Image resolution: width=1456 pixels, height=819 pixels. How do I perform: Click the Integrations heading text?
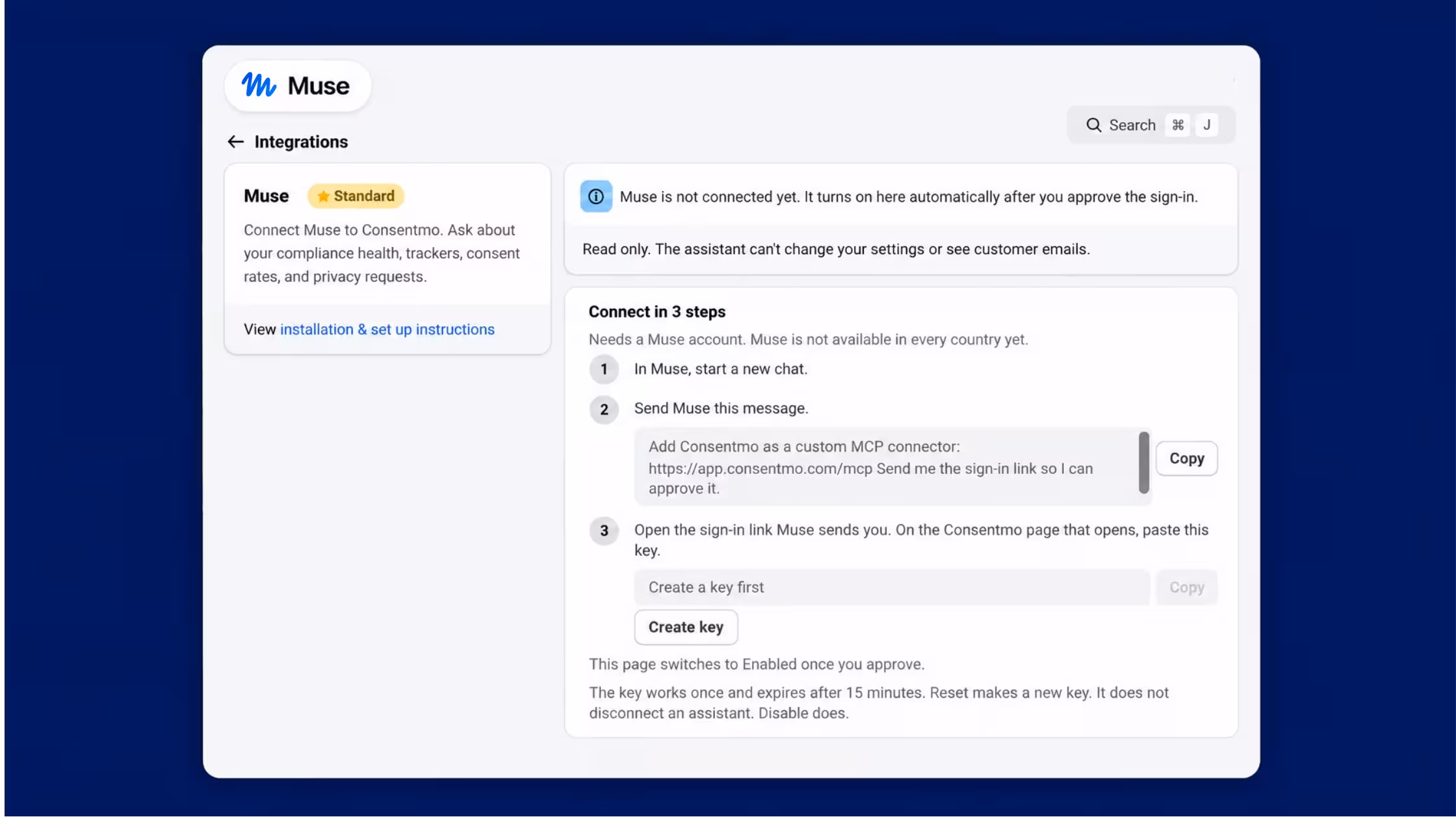[301, 142]
